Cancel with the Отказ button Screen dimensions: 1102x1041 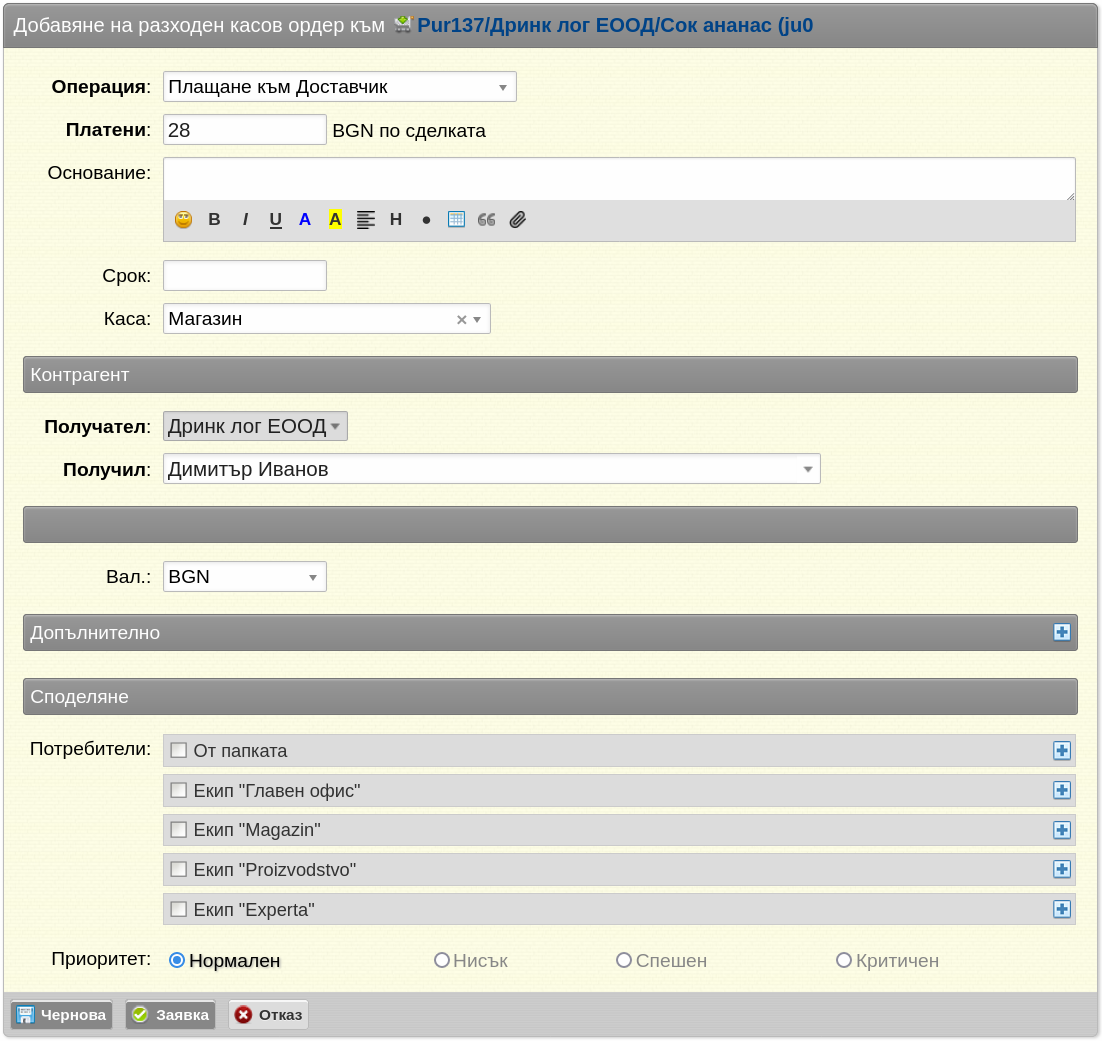[268, 1014]
